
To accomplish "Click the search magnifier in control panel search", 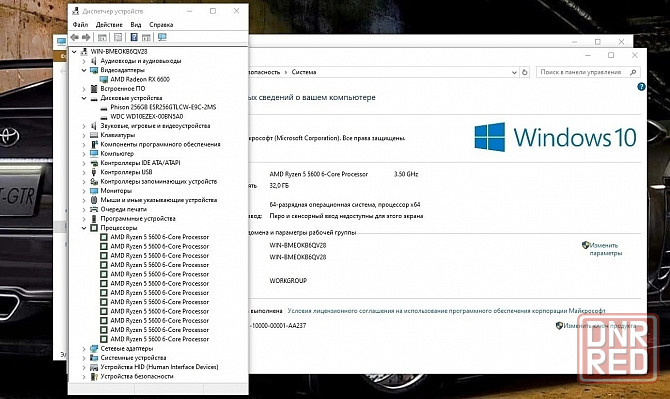I will pyautogui.click(x=633, y=72).
